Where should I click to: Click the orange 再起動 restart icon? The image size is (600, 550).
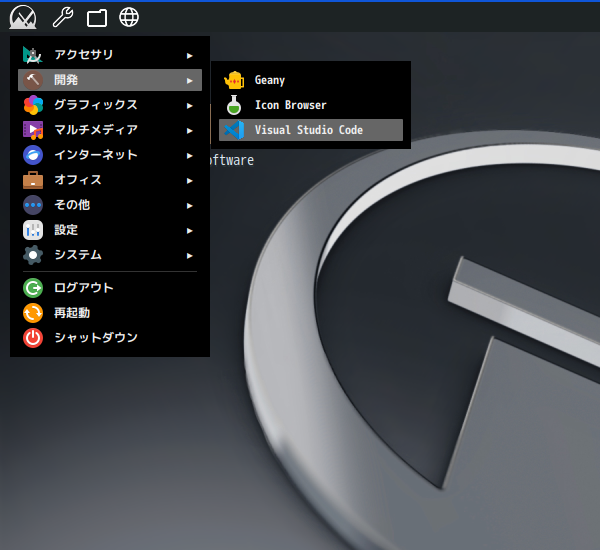[x=33, y=313]
